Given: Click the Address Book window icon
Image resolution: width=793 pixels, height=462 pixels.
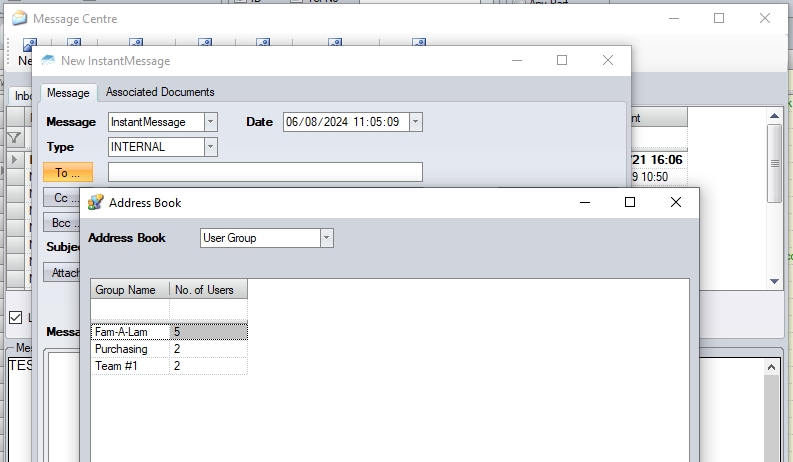Looking at the screenshot, I should (95, 202).
